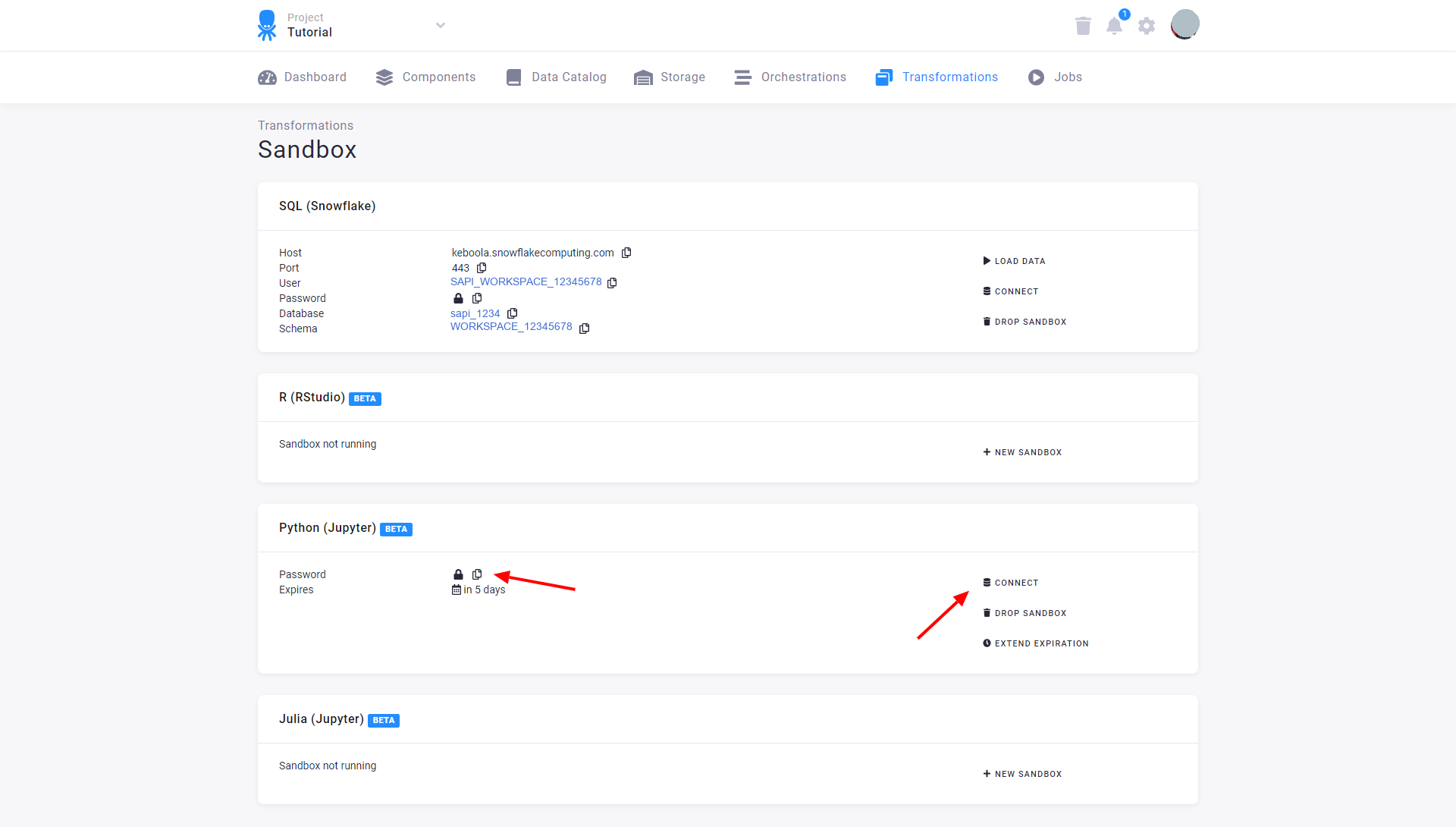Click the Transformations breadcrumb link
The image size is (1456, 827).
coord(306,125)
